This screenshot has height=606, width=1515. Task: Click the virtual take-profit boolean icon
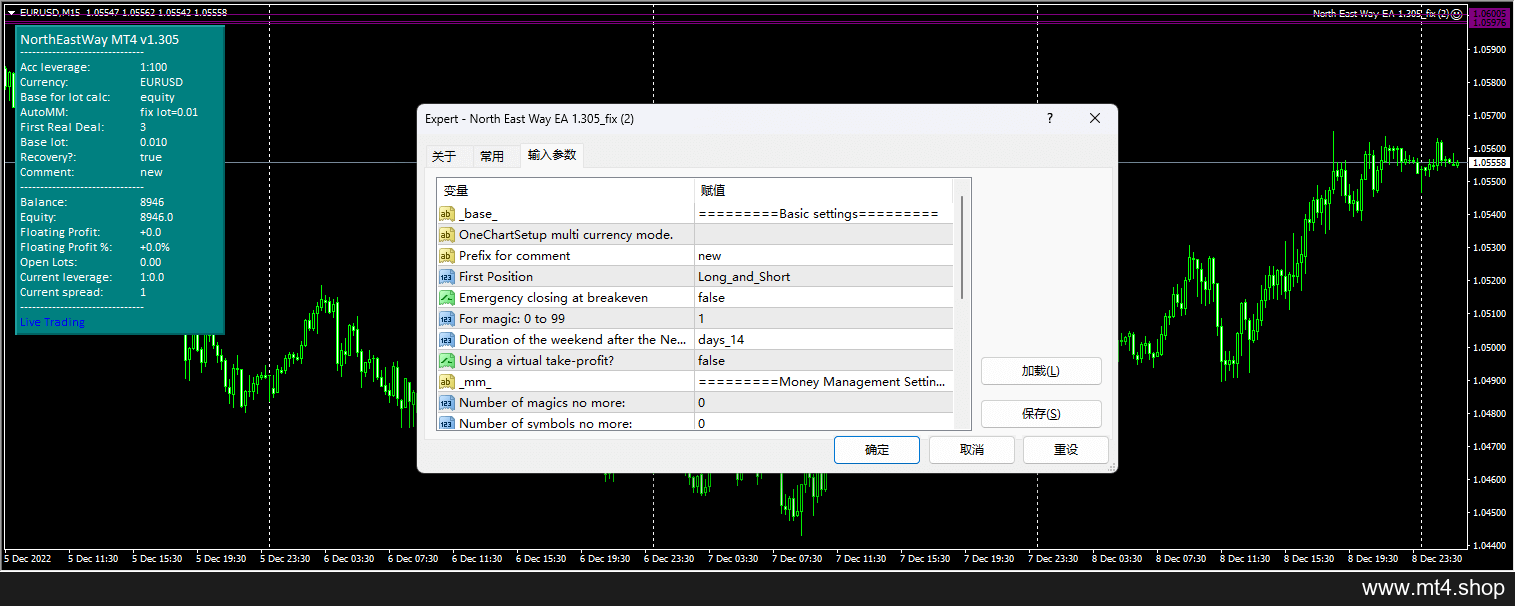(447, 361)
